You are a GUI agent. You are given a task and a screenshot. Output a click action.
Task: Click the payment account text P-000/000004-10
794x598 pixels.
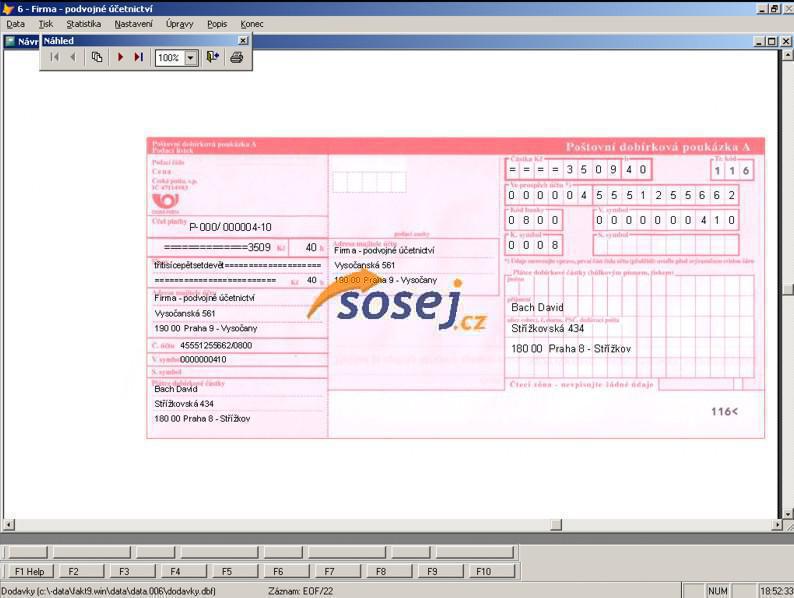click(x=230, y=227)
